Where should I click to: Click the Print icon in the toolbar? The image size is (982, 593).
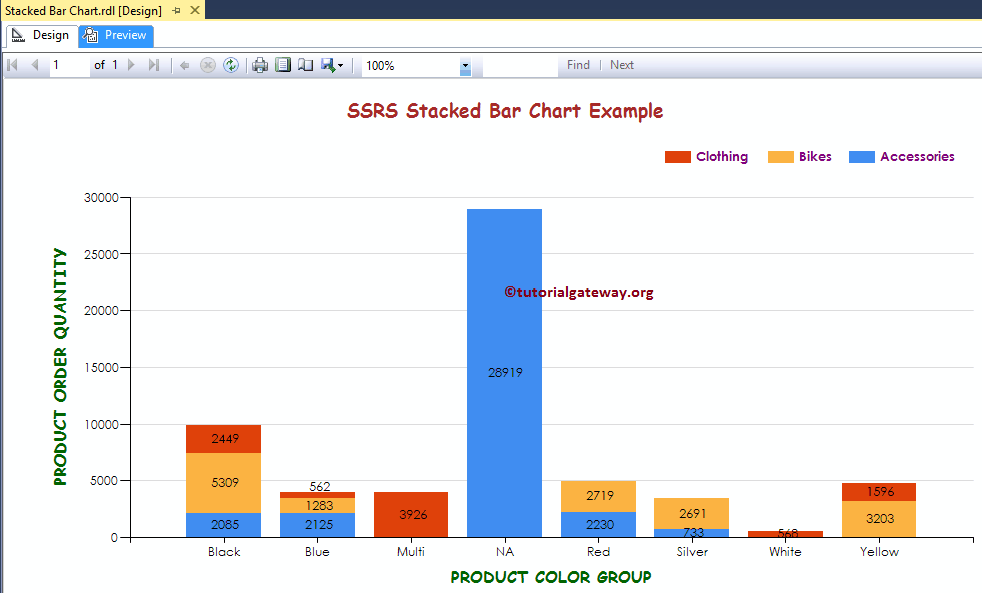(260, 64)
